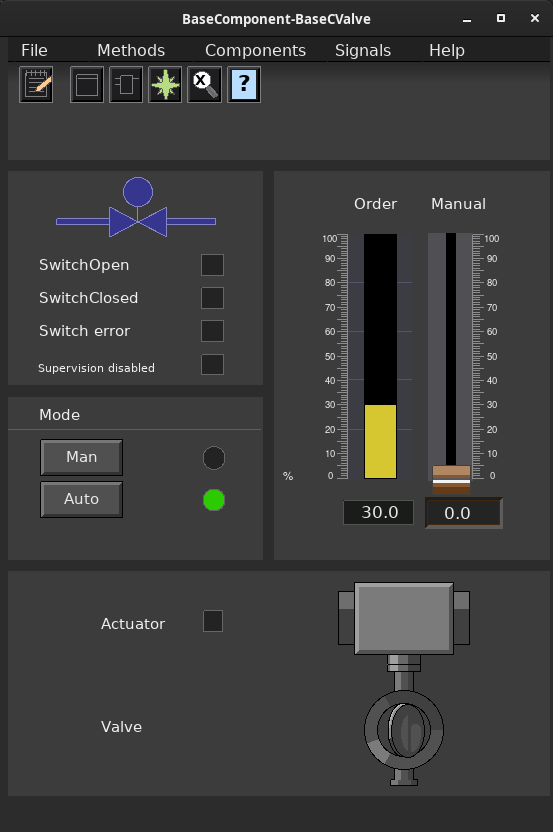553x832 pixels.
Task: Open the Signals menu
Action: pos(363,50)
